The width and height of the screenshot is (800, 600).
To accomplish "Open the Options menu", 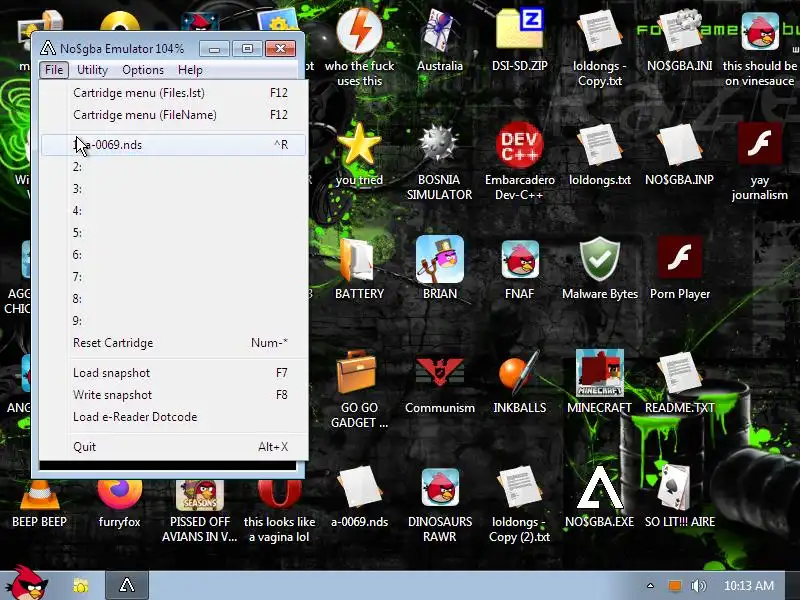I will coord(143,70).
